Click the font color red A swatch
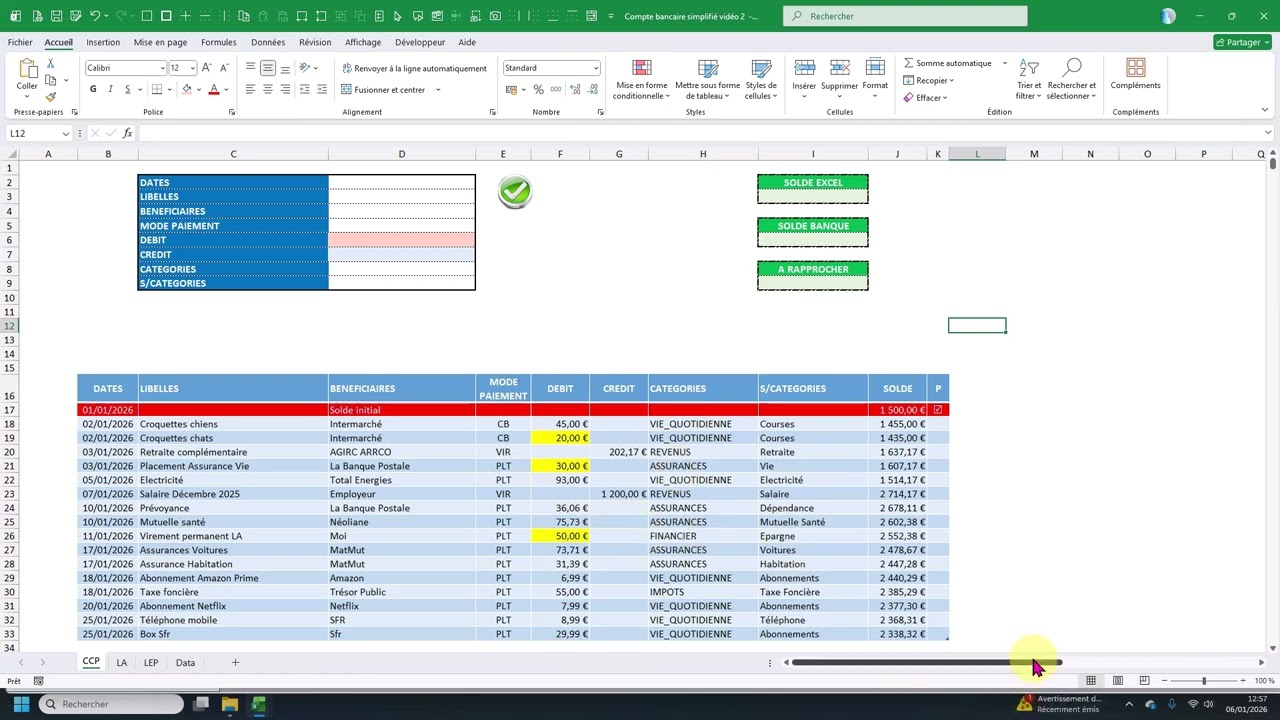Screen dimensions: 1280x720 click(x=213, y=89)
